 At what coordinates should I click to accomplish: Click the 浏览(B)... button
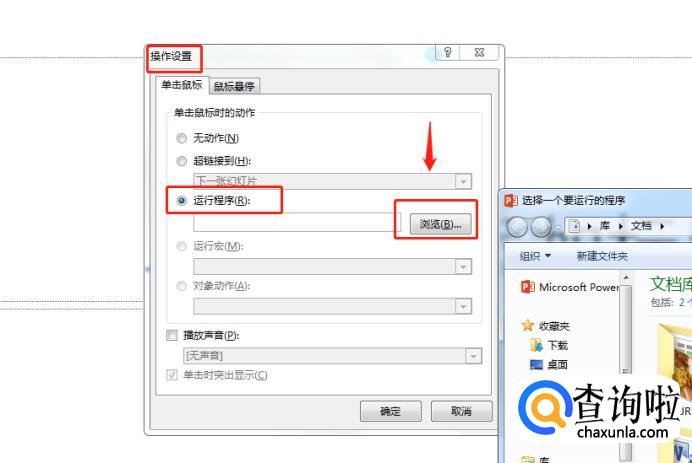click(440, 224)
